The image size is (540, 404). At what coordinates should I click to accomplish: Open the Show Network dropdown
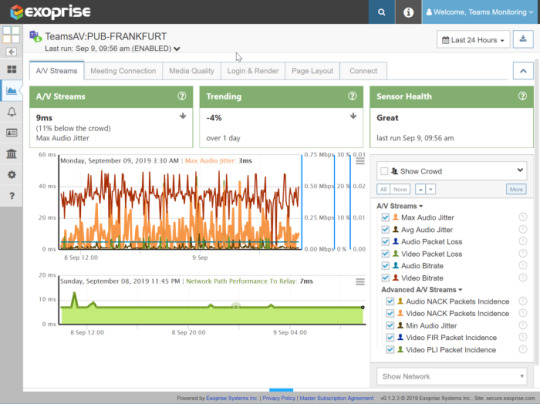[x=451, y=376]
